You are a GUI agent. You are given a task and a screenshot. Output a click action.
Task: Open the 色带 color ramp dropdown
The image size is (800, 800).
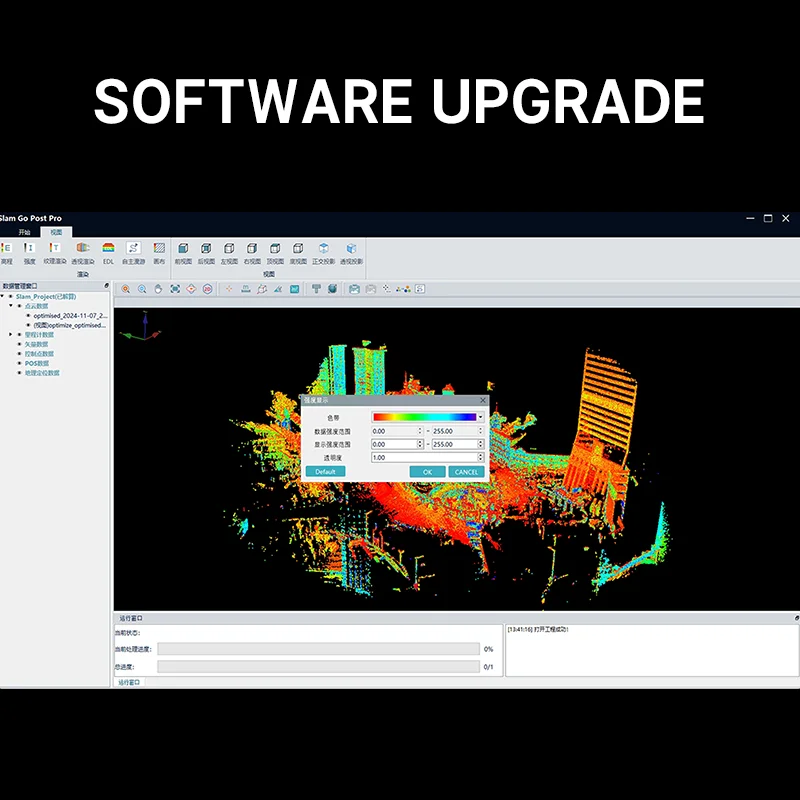pyautogui.click(x=480, y=417)
